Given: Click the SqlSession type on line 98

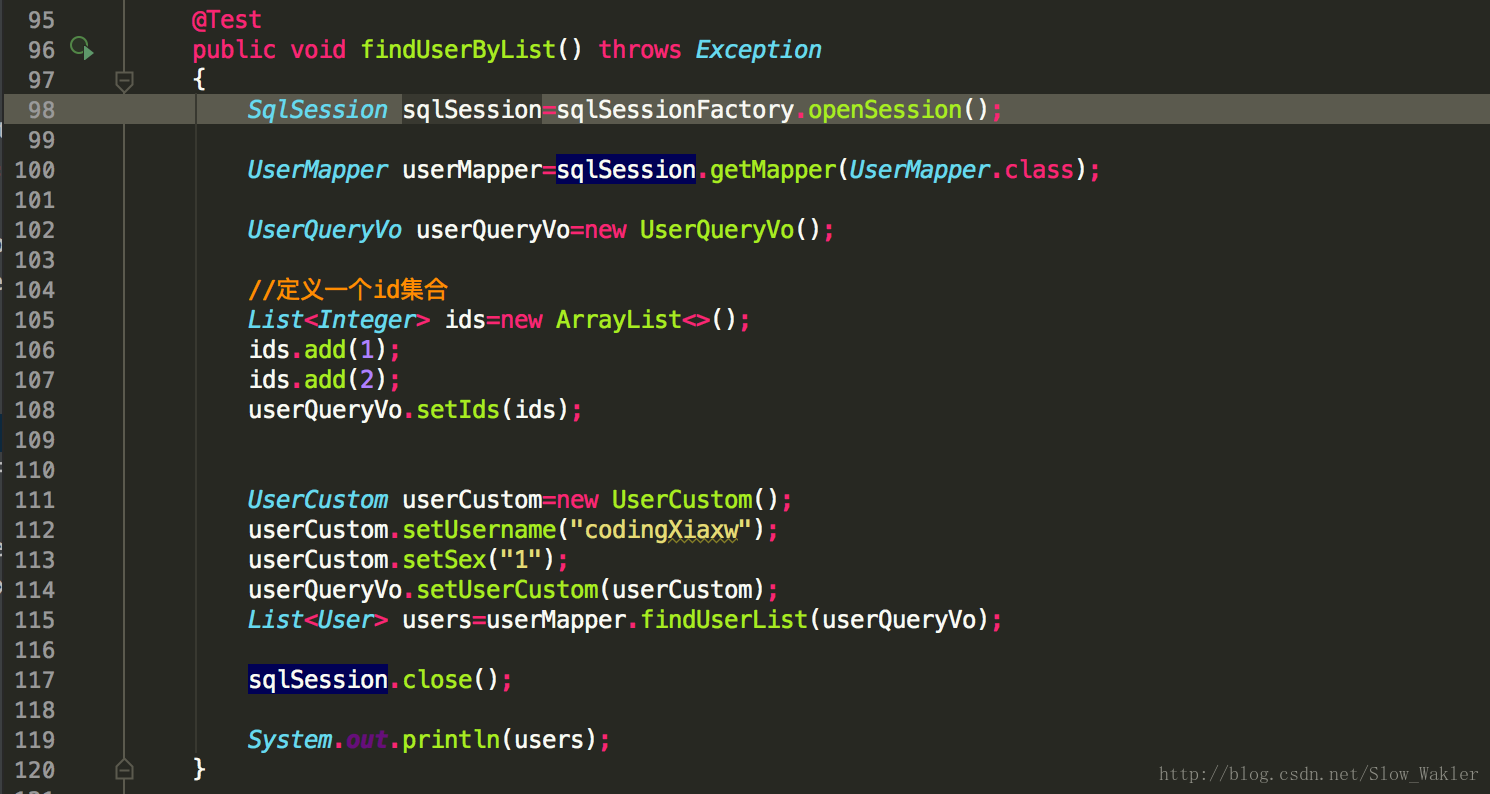Looking at the screenshot, I should [x=318, y=110].
